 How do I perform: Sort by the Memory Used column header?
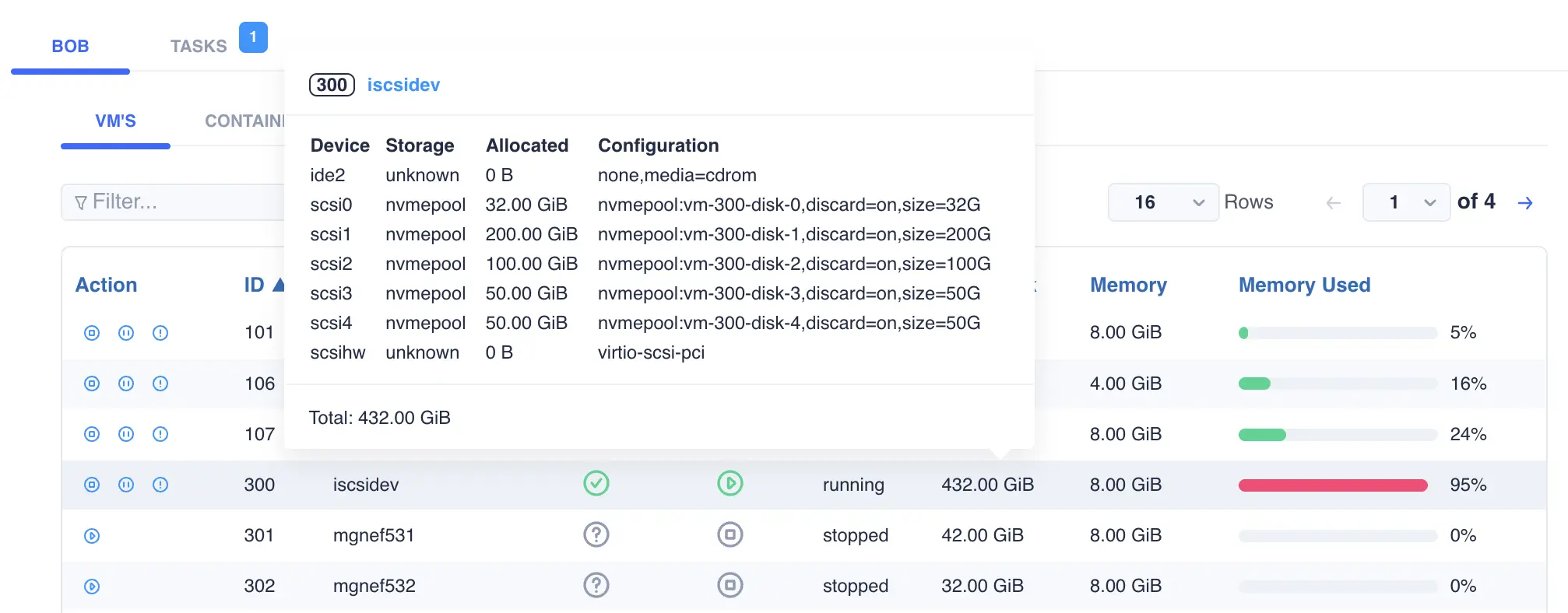pyautogui.click(x=1304, y=285)
